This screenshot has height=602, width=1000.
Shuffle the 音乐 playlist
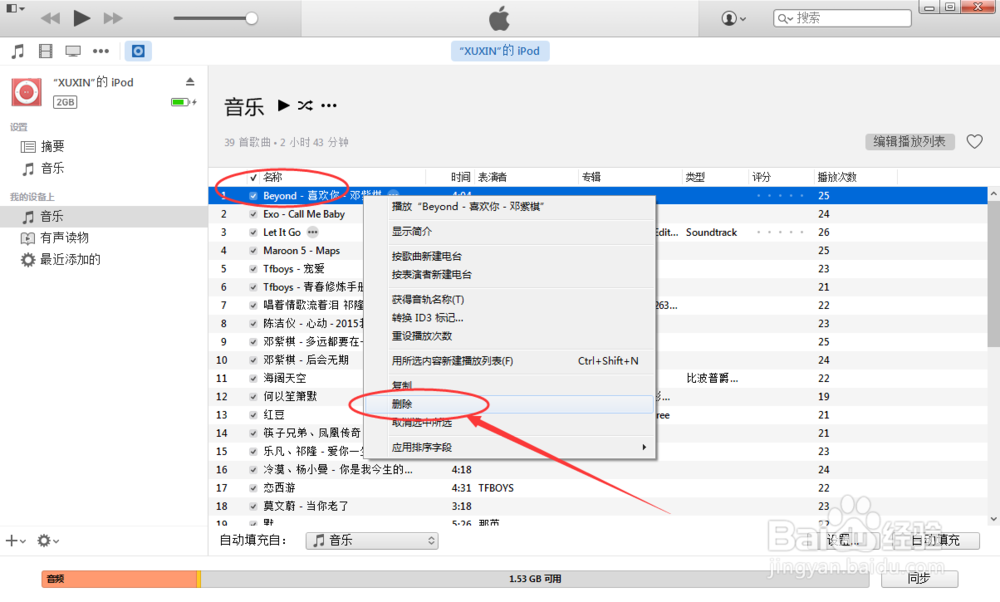click(x=305, y=105)
